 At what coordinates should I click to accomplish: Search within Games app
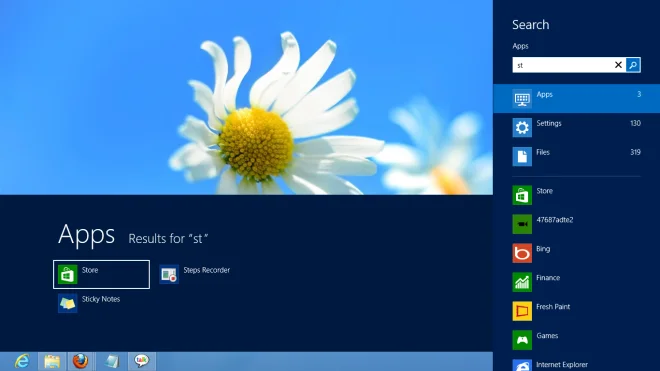pyautogui.click(x=576, y=340)
